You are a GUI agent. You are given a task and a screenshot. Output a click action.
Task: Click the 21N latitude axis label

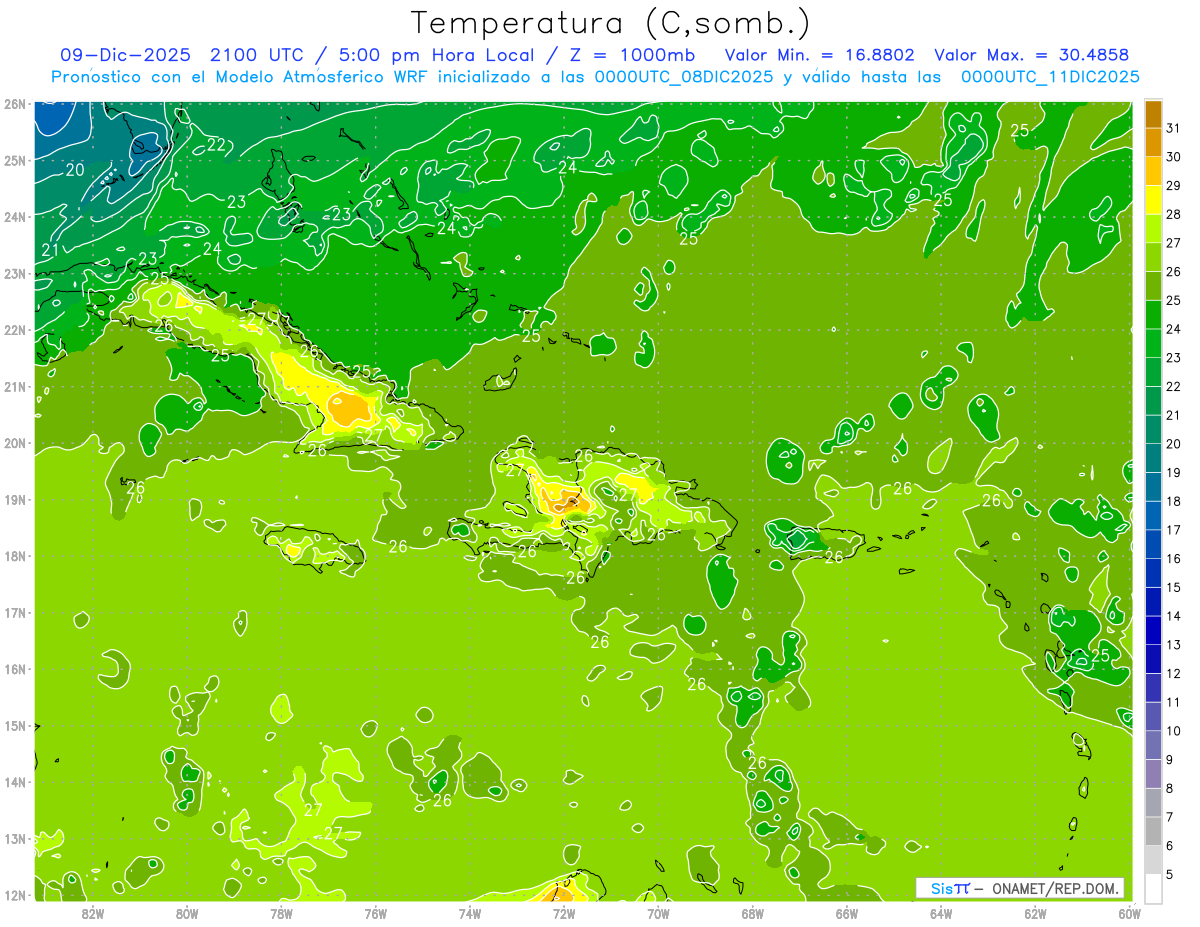pos(15,386)
